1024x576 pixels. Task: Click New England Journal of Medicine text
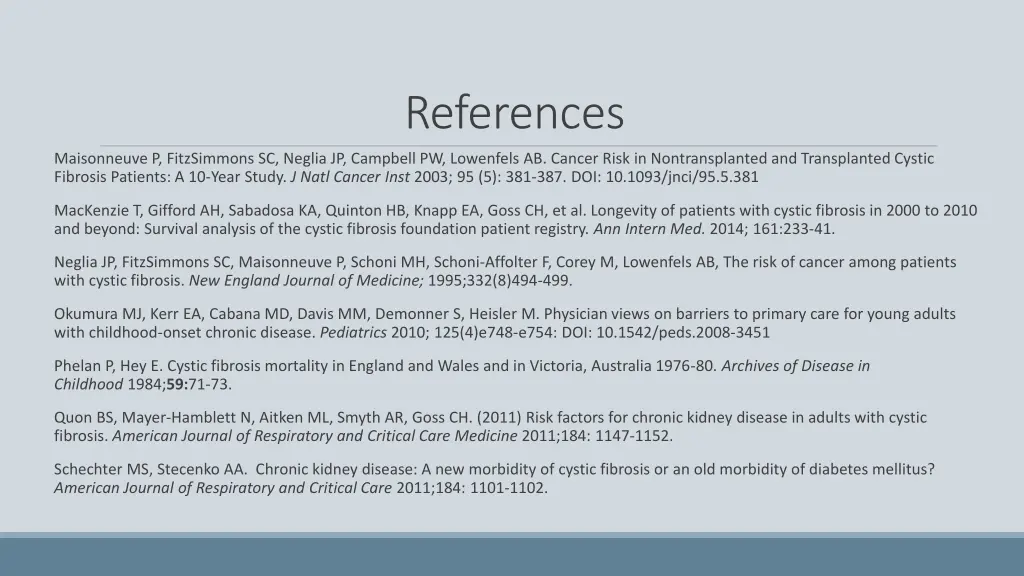306,280
